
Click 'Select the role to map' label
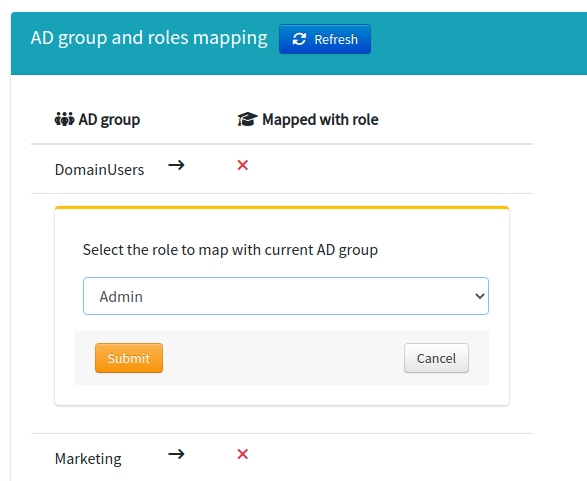[230, 250]
